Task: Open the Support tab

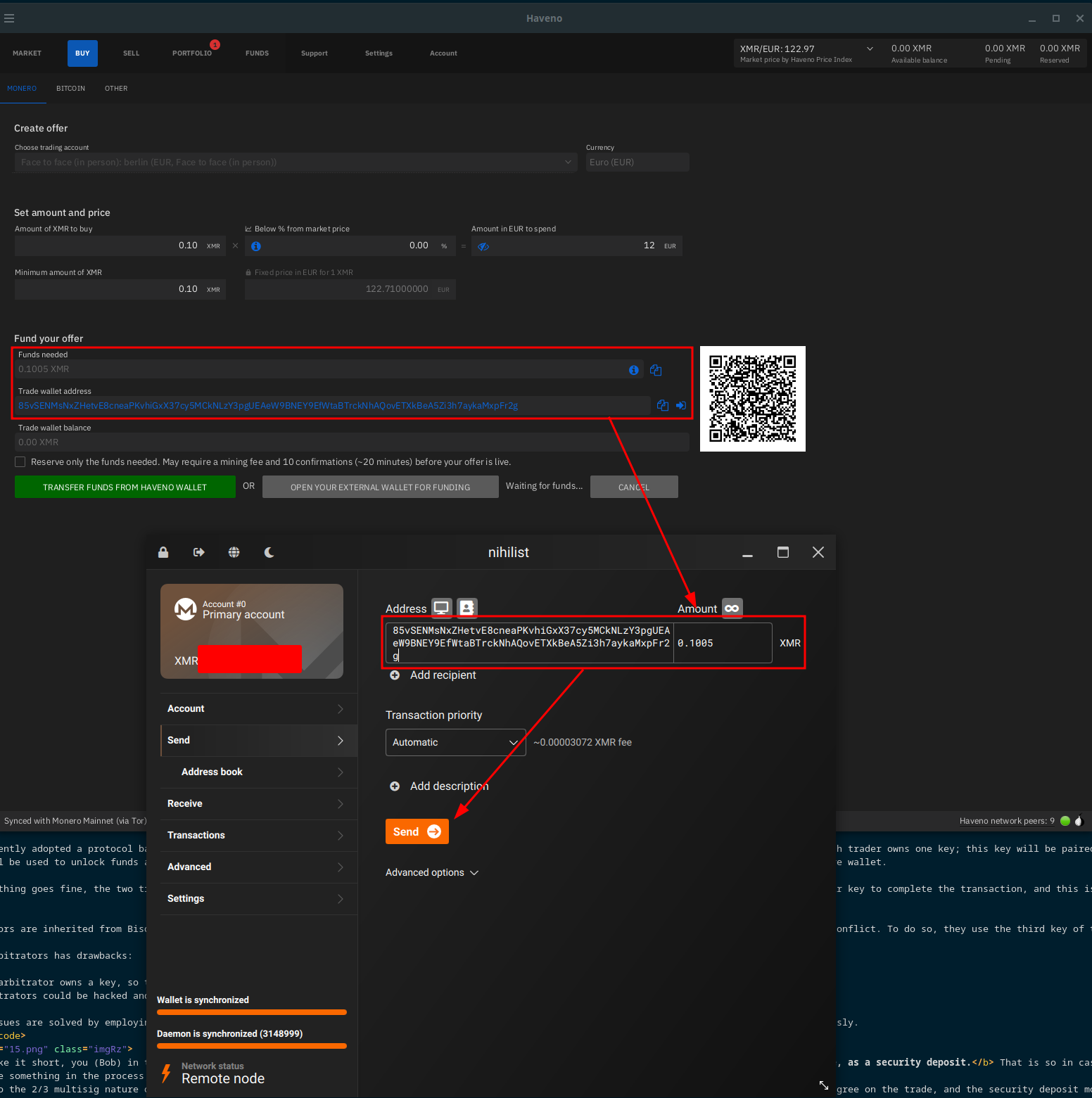Action: [315, 53]
